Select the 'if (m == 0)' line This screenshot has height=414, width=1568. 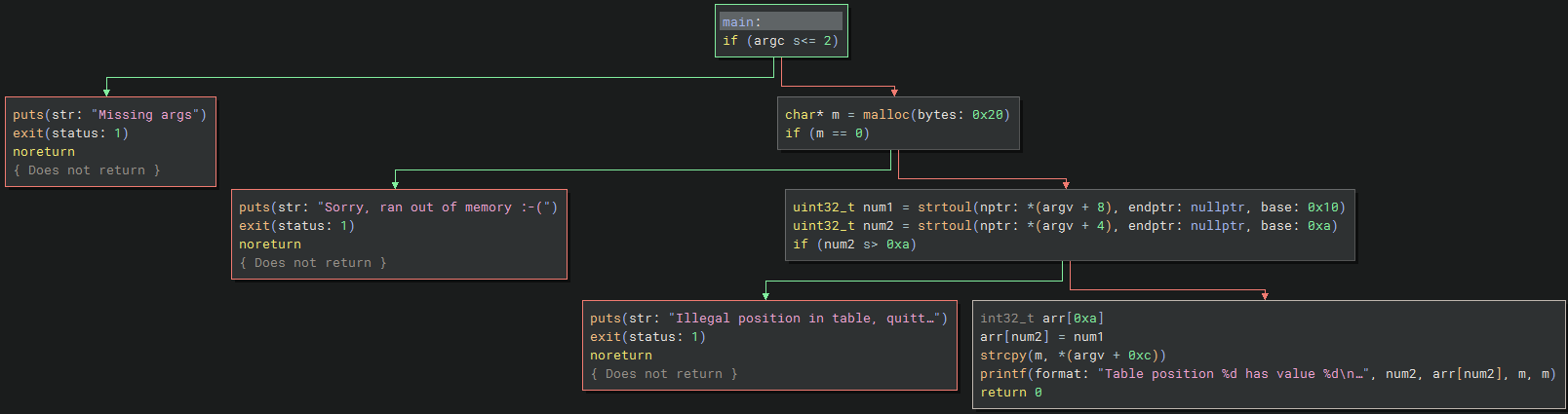[x=827, y=133]
